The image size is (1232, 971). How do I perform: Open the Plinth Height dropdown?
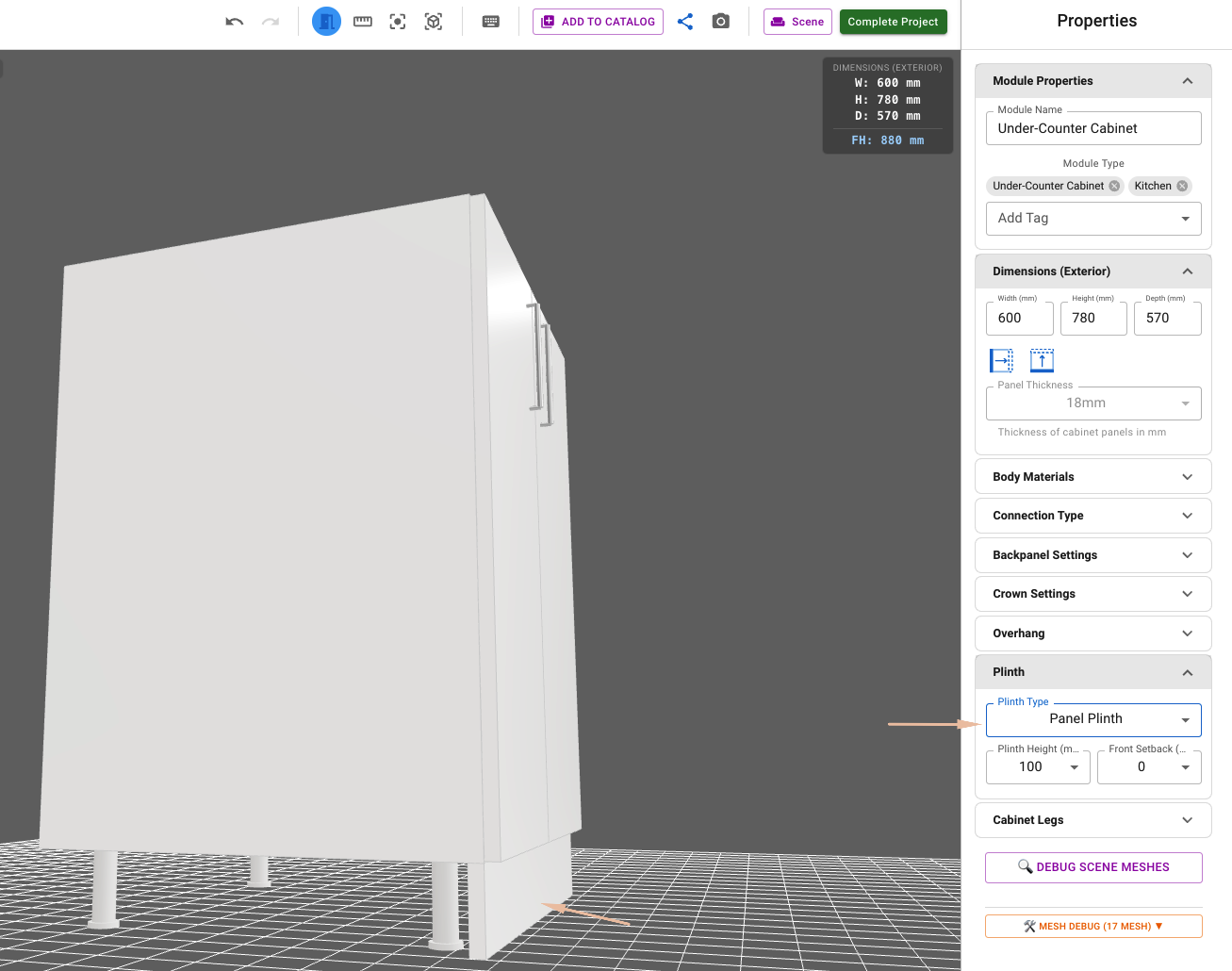point(1038,767)
